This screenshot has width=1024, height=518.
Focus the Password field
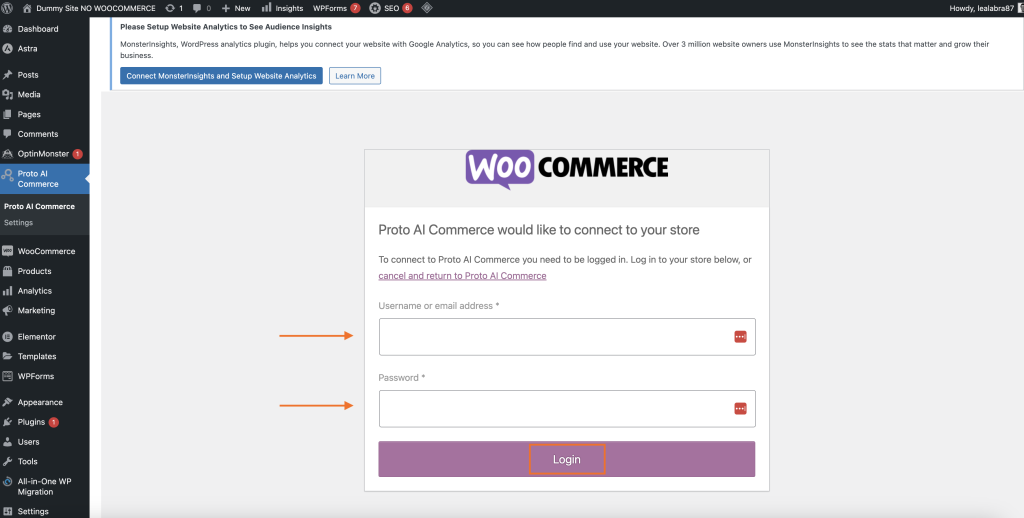pyautogui.click(x=567, y=409)
